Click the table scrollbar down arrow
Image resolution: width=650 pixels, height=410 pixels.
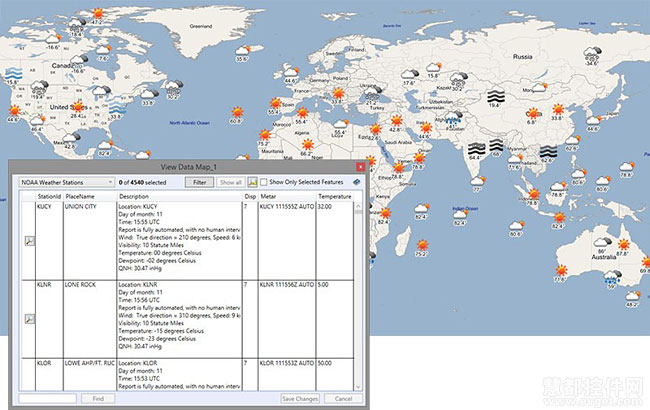pos(358,387)
